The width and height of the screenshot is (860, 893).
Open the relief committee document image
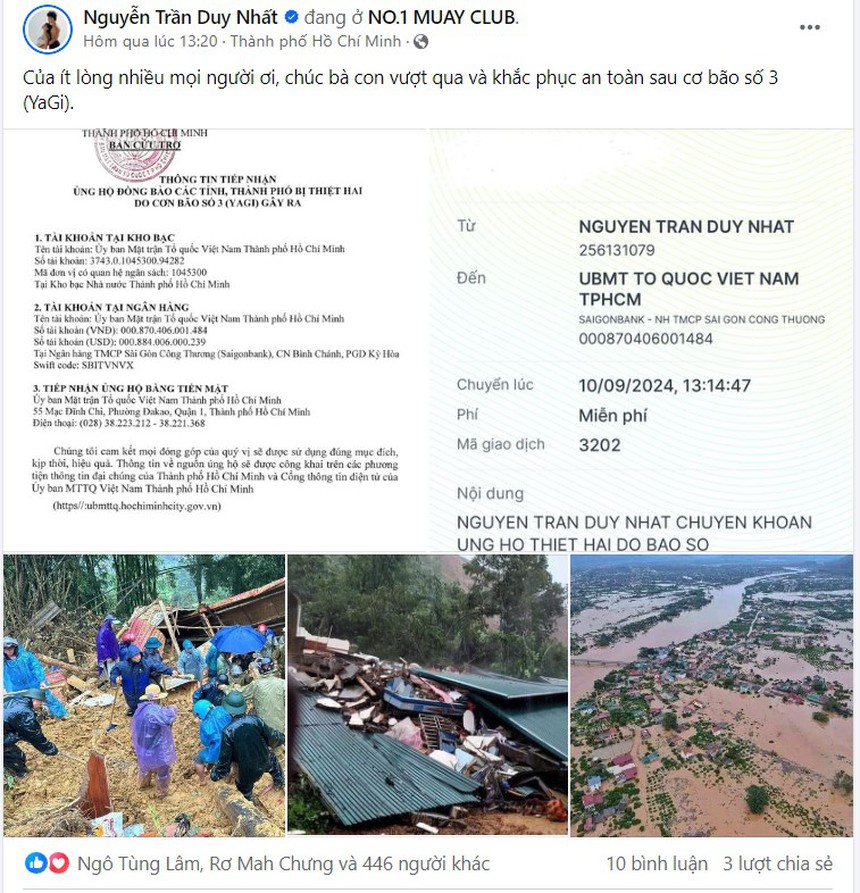coord(216,341)
